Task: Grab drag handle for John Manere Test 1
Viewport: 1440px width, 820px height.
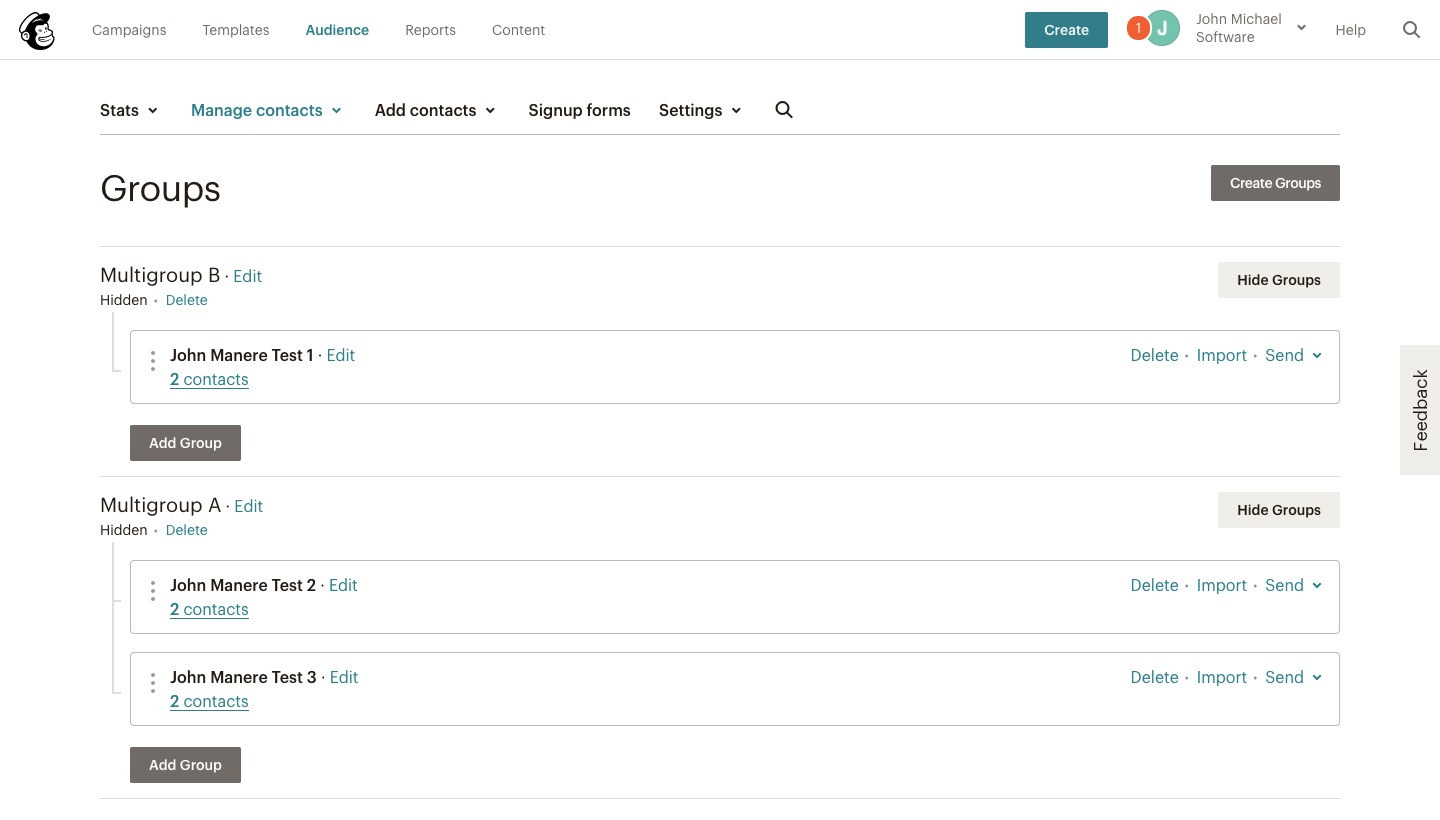Action: tap(152, 361)
